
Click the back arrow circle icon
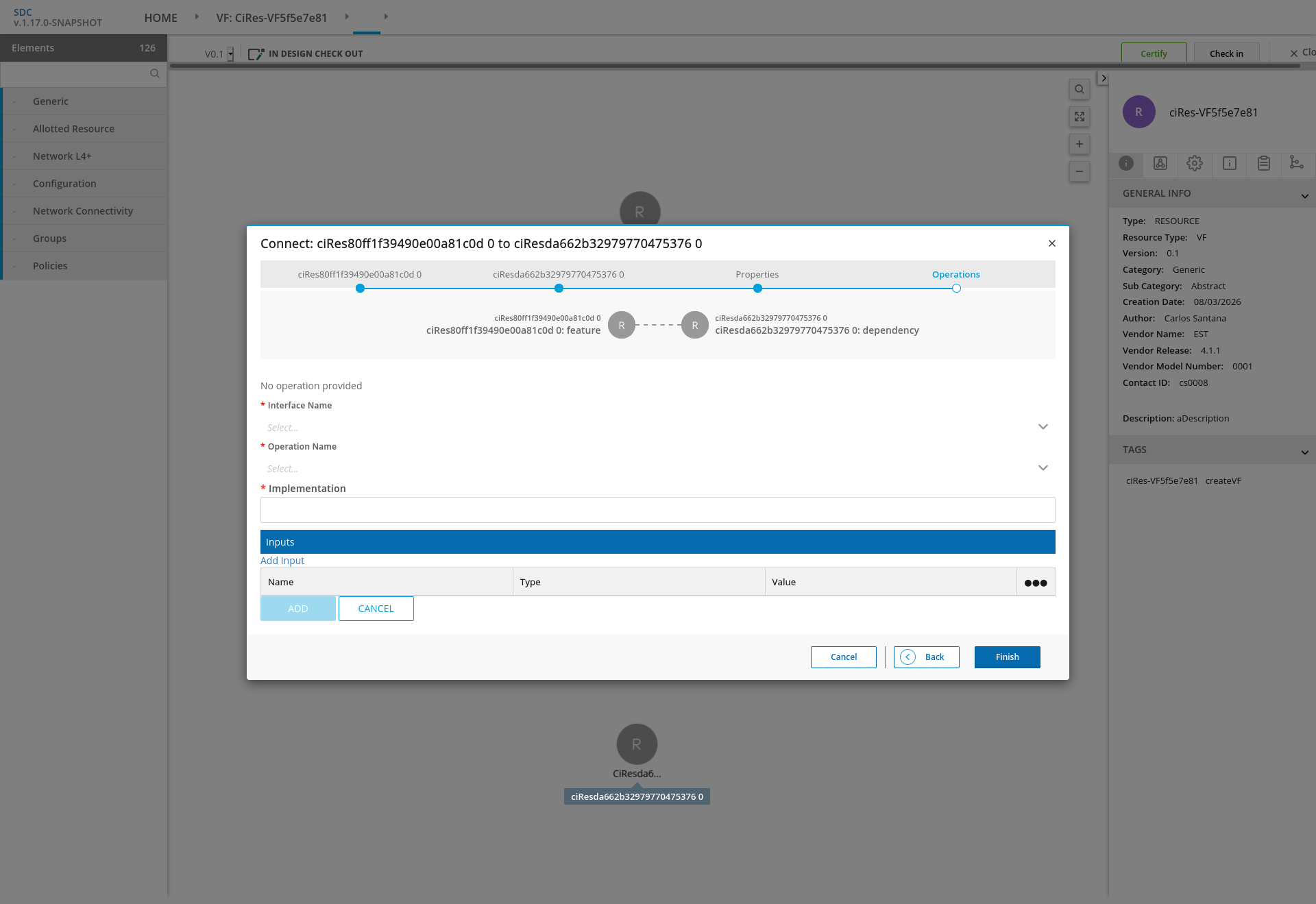tap(907, 657)
